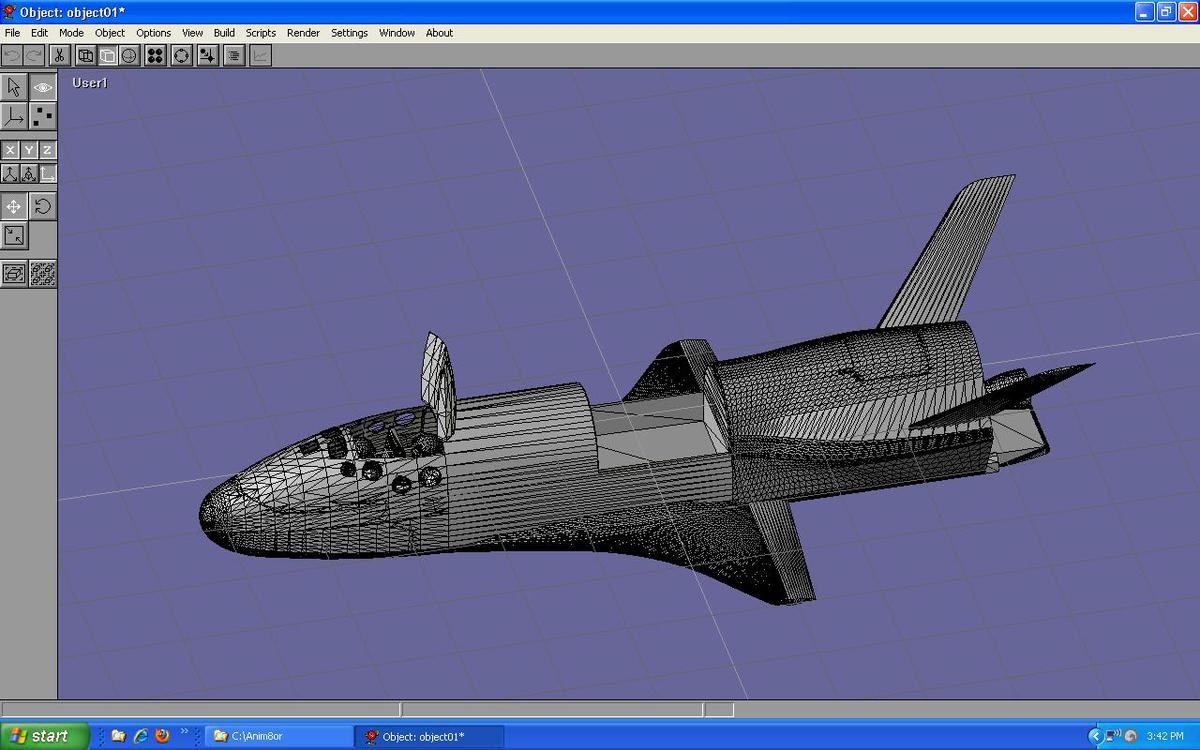Select the Rotate tool
Image resolution: width=1200 pixels, height=750 pixels.
42,207
